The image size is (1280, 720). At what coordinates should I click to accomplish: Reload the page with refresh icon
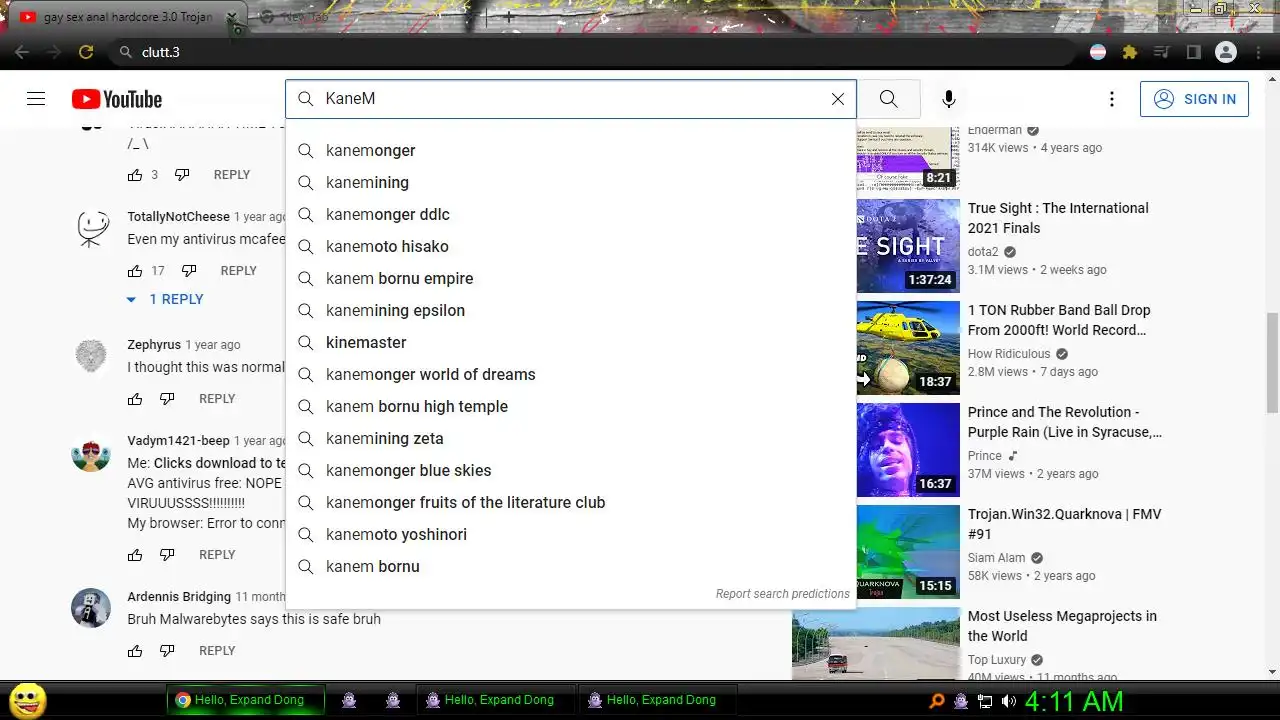(x=86, y=52)
